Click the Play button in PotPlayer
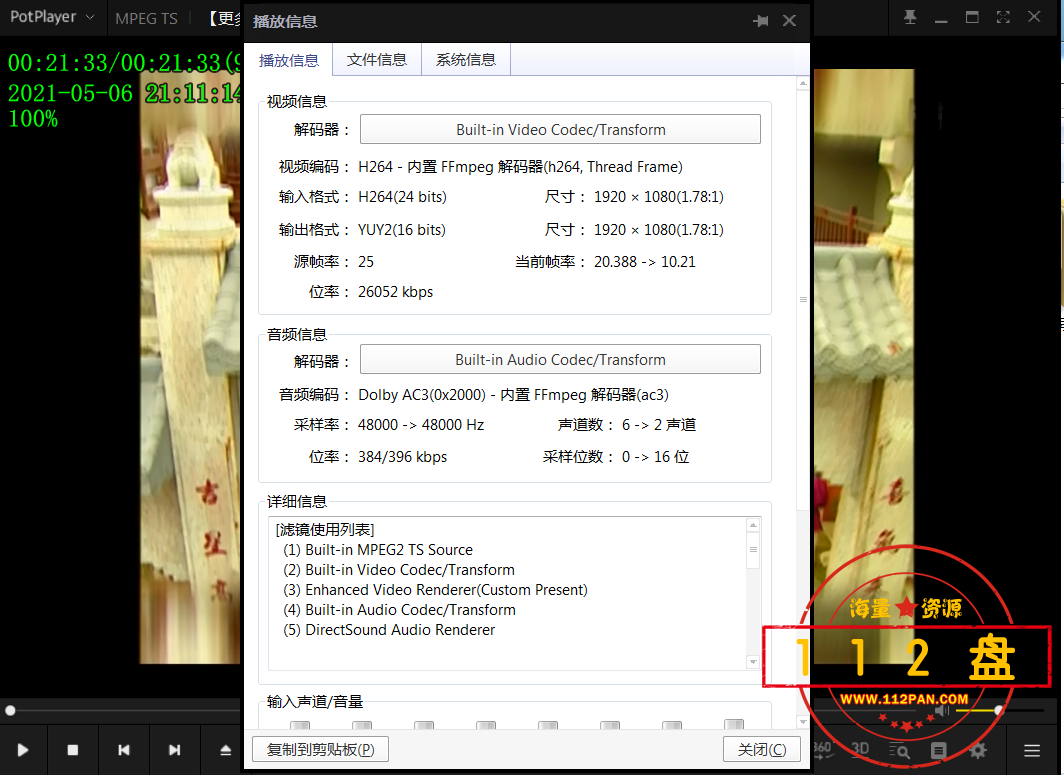Screen dimensions: 1064x775 [x=22, y=750]
